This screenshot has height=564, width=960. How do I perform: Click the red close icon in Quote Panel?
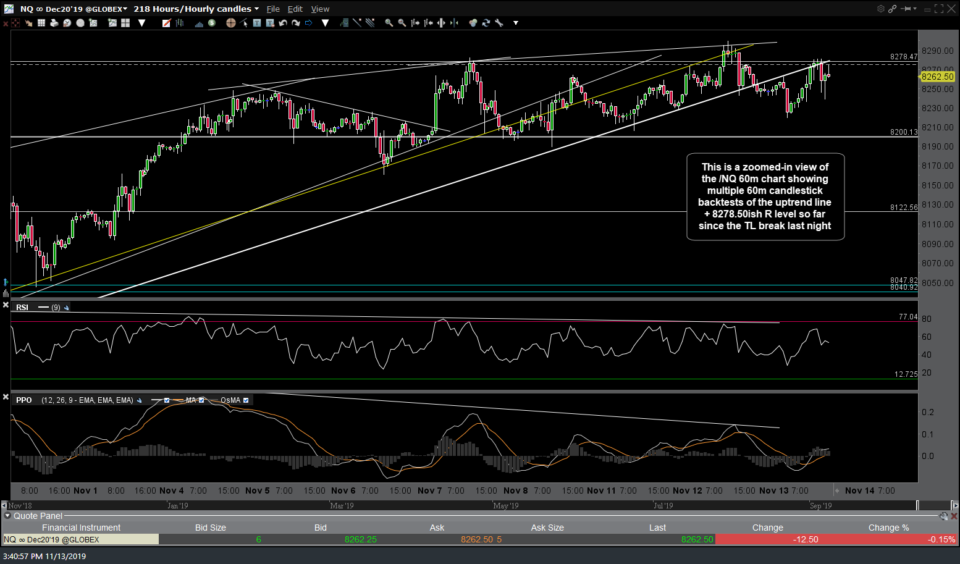[x=954, y=516]
